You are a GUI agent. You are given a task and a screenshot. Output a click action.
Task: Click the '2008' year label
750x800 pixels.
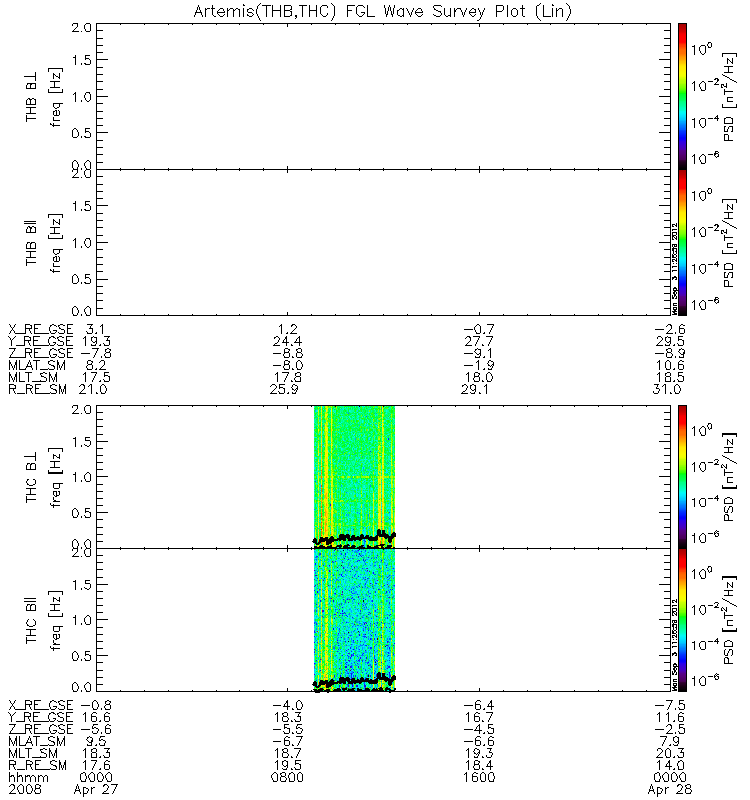[24, 789]
